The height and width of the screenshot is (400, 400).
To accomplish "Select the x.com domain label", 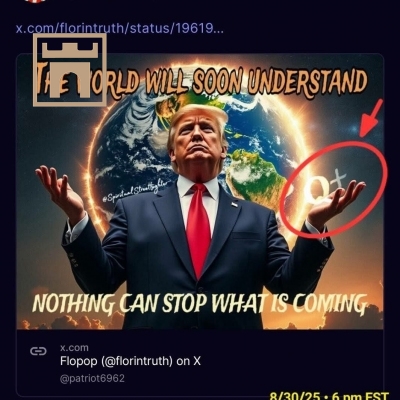I will click(74, 348).
